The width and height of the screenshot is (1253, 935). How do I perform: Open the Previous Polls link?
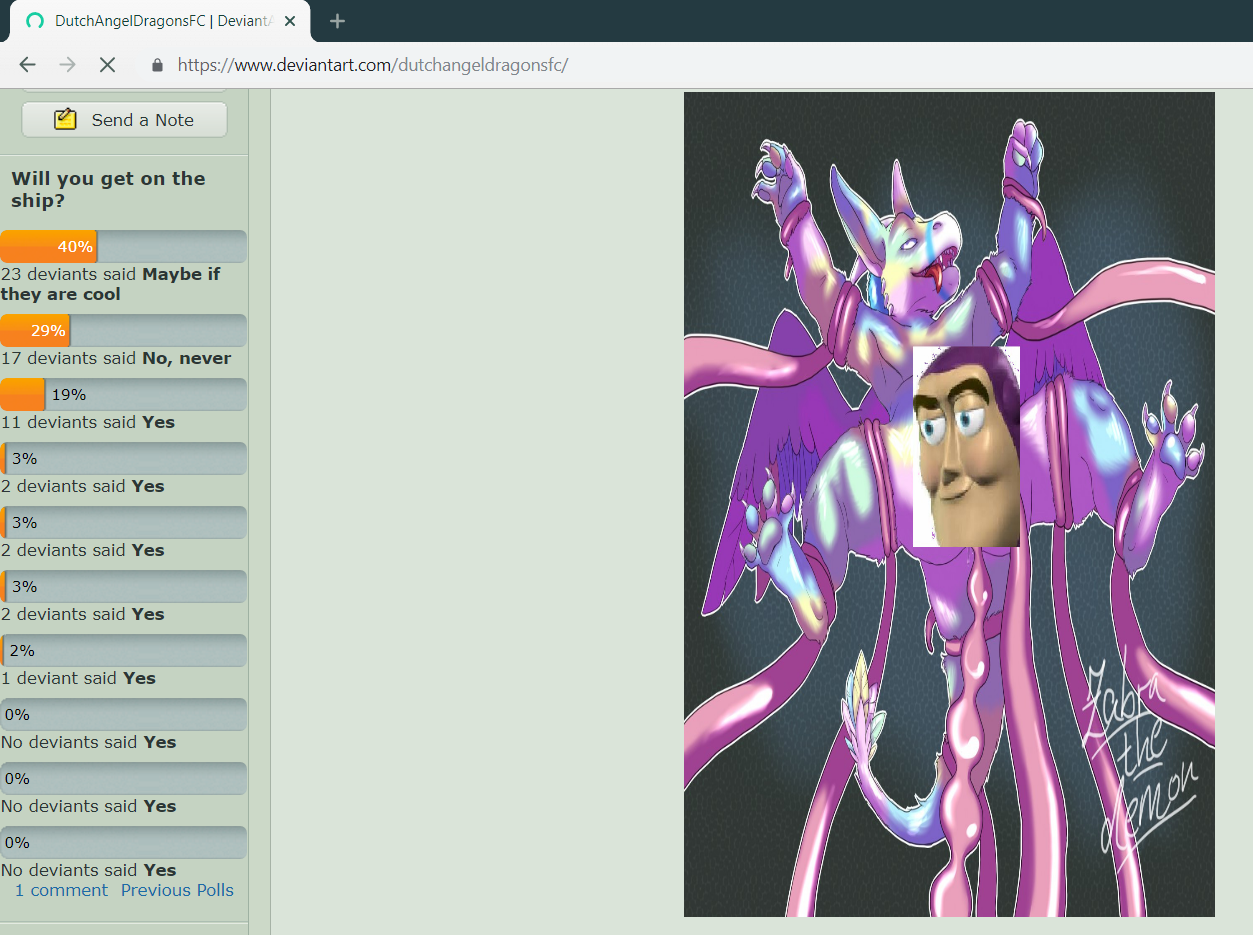pos(177,890)
